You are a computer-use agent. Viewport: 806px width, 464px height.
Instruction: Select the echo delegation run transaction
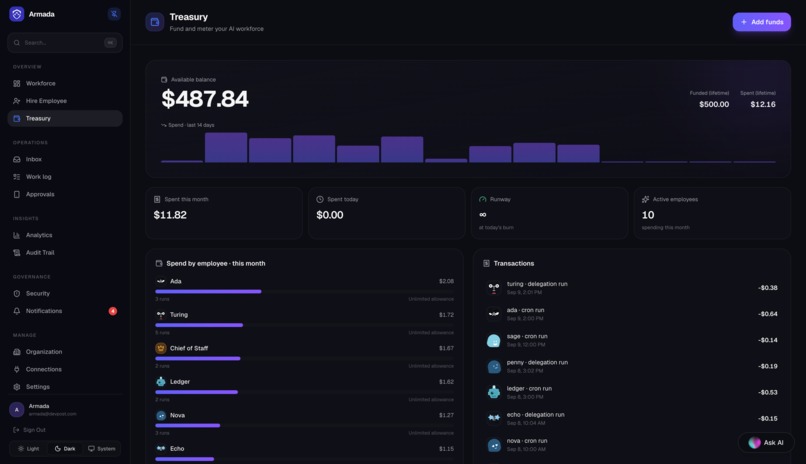pos(632,418)
